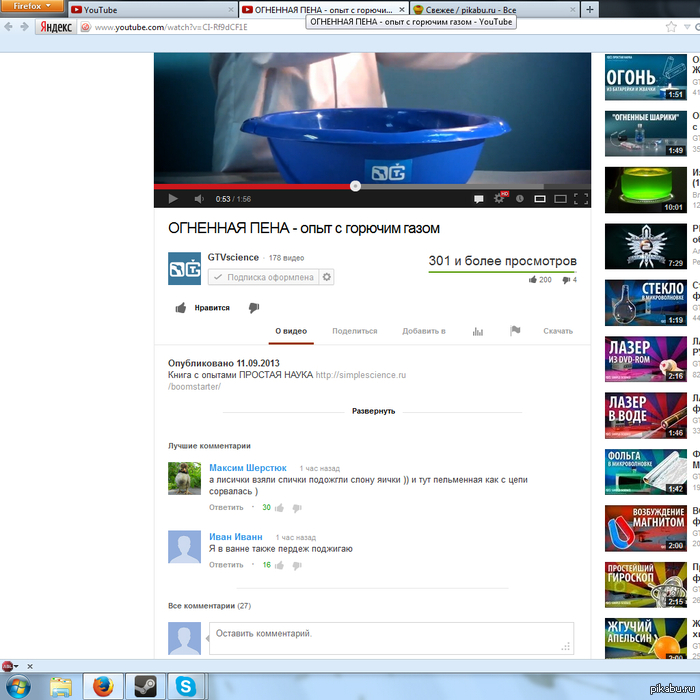Like the video with Нравится button
This screenshot has width=700, height=700.
coord(203,308)
